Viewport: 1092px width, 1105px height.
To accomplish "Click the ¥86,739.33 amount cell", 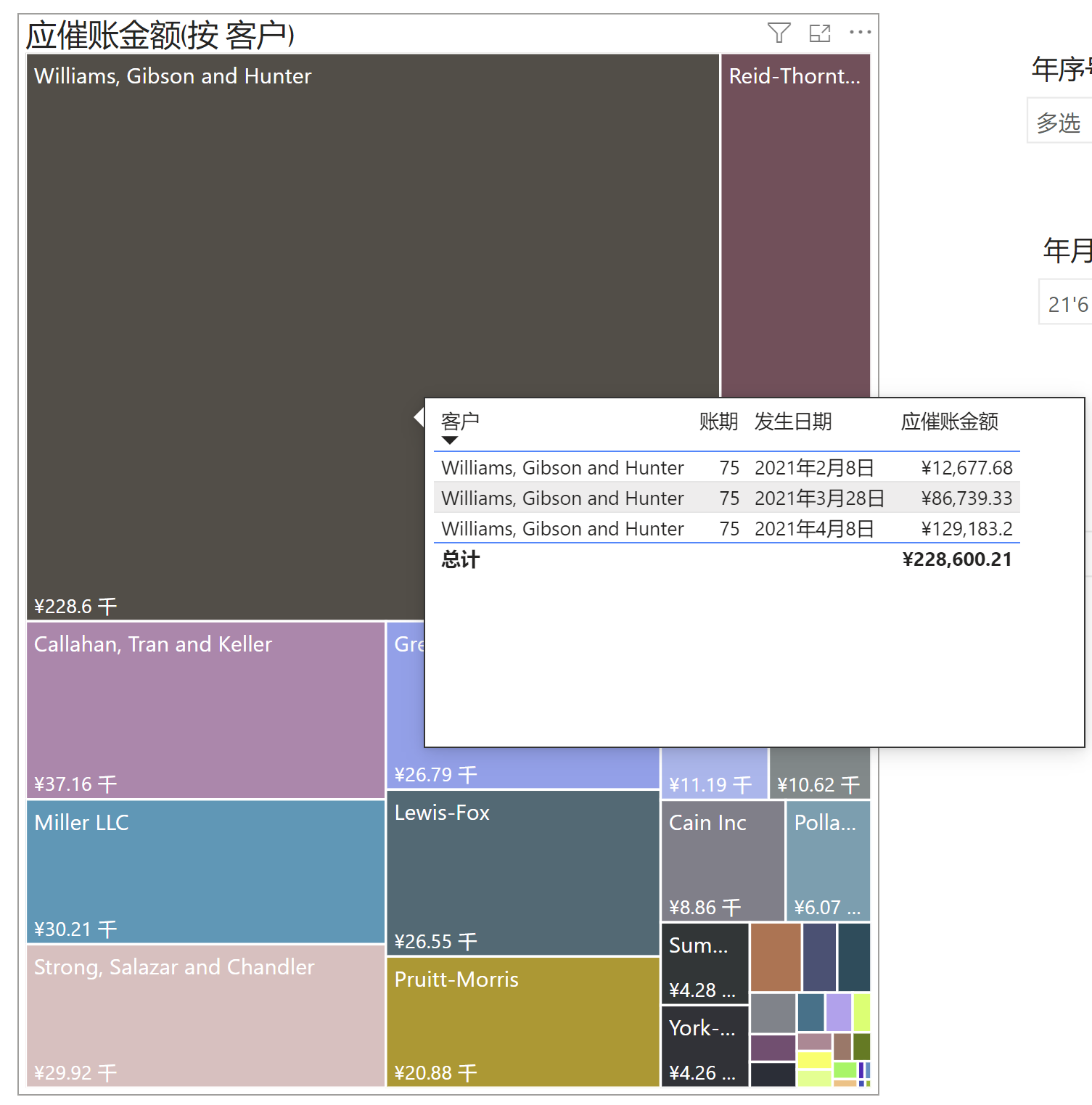I will coord(966,498).
